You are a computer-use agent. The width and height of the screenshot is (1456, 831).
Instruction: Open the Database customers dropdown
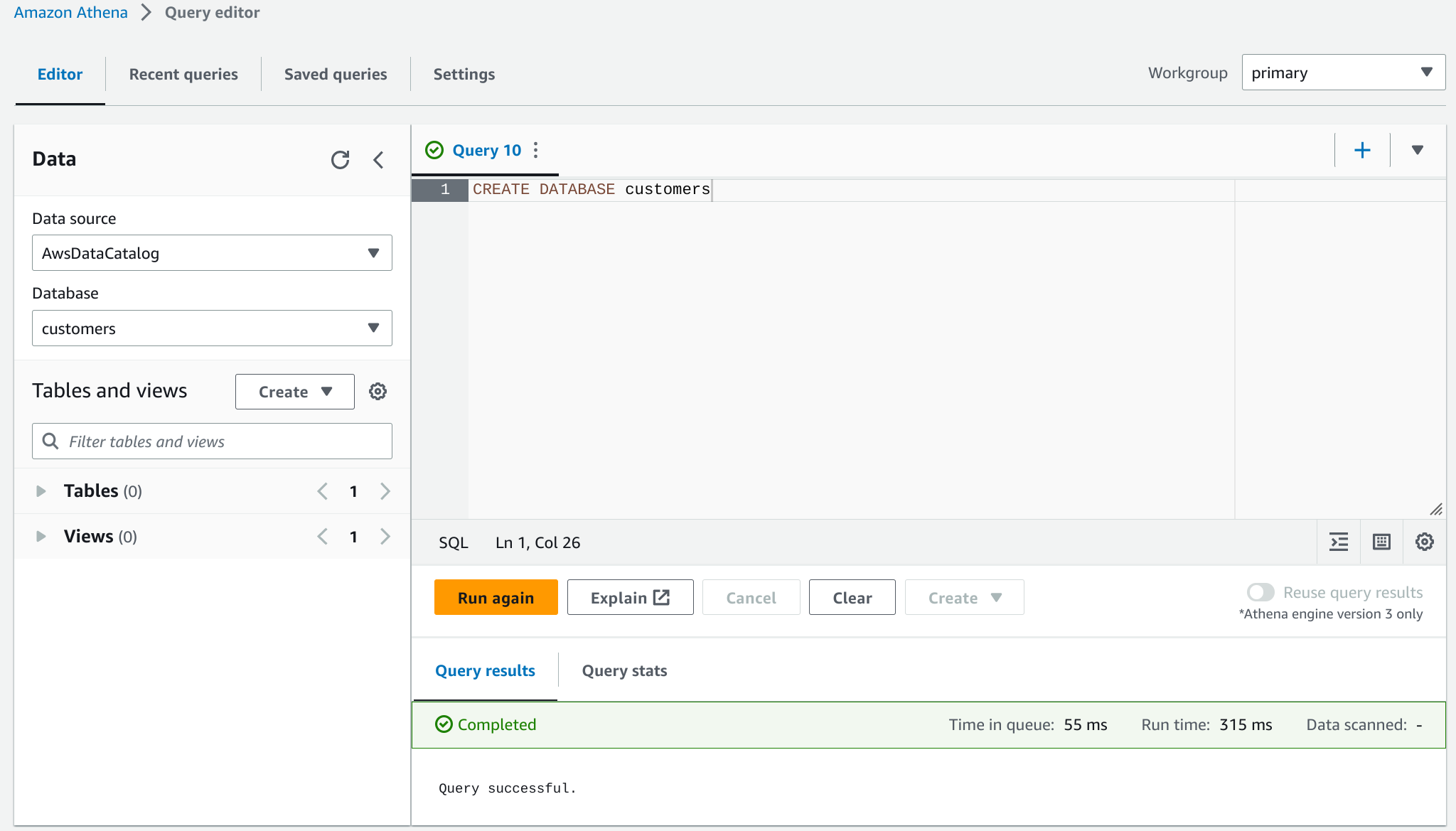pos(212,328)
